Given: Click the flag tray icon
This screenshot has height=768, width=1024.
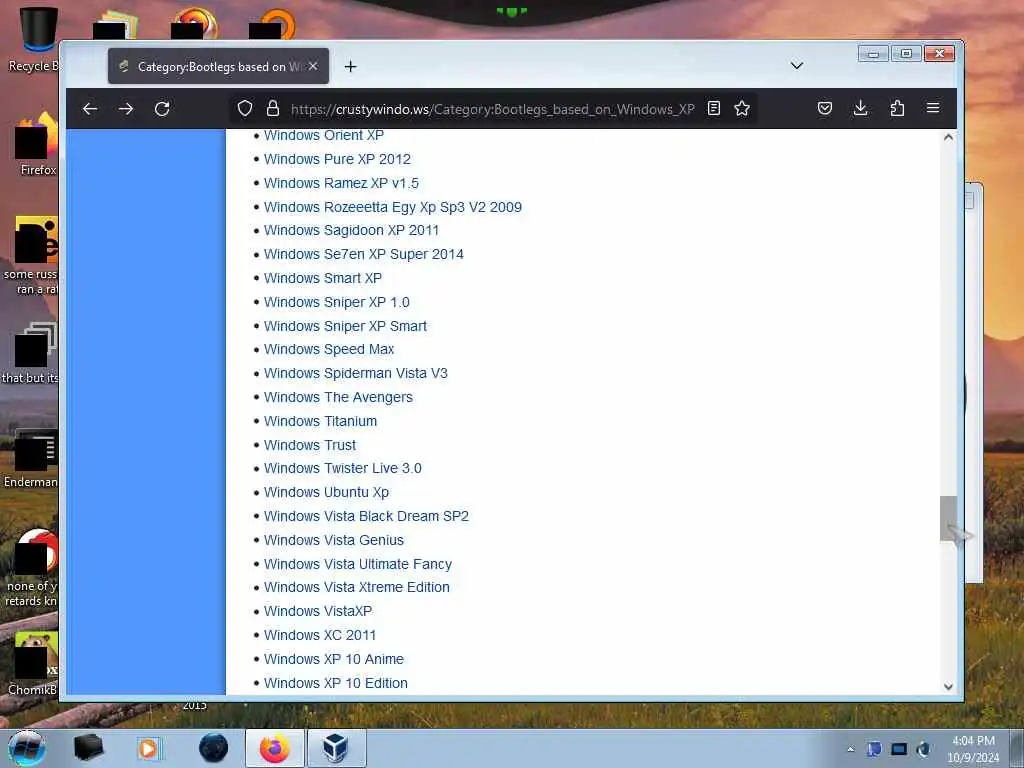Looking at the screenshot, I should 874,749.
